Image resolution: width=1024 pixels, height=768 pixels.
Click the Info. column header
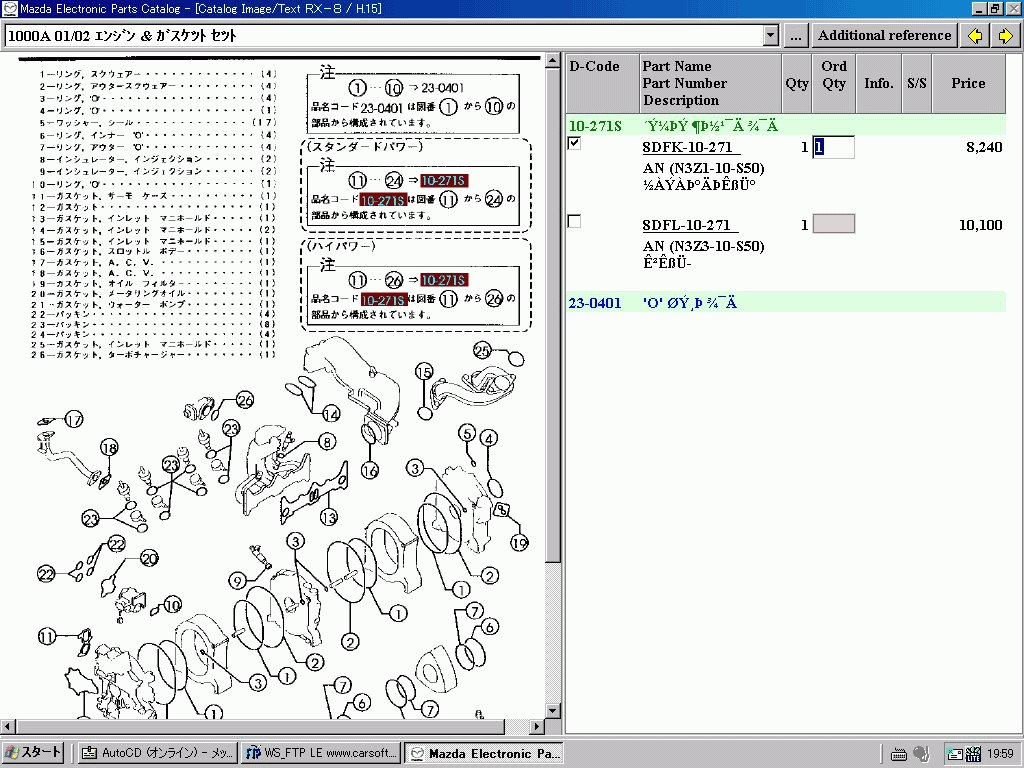click(879, 83)
